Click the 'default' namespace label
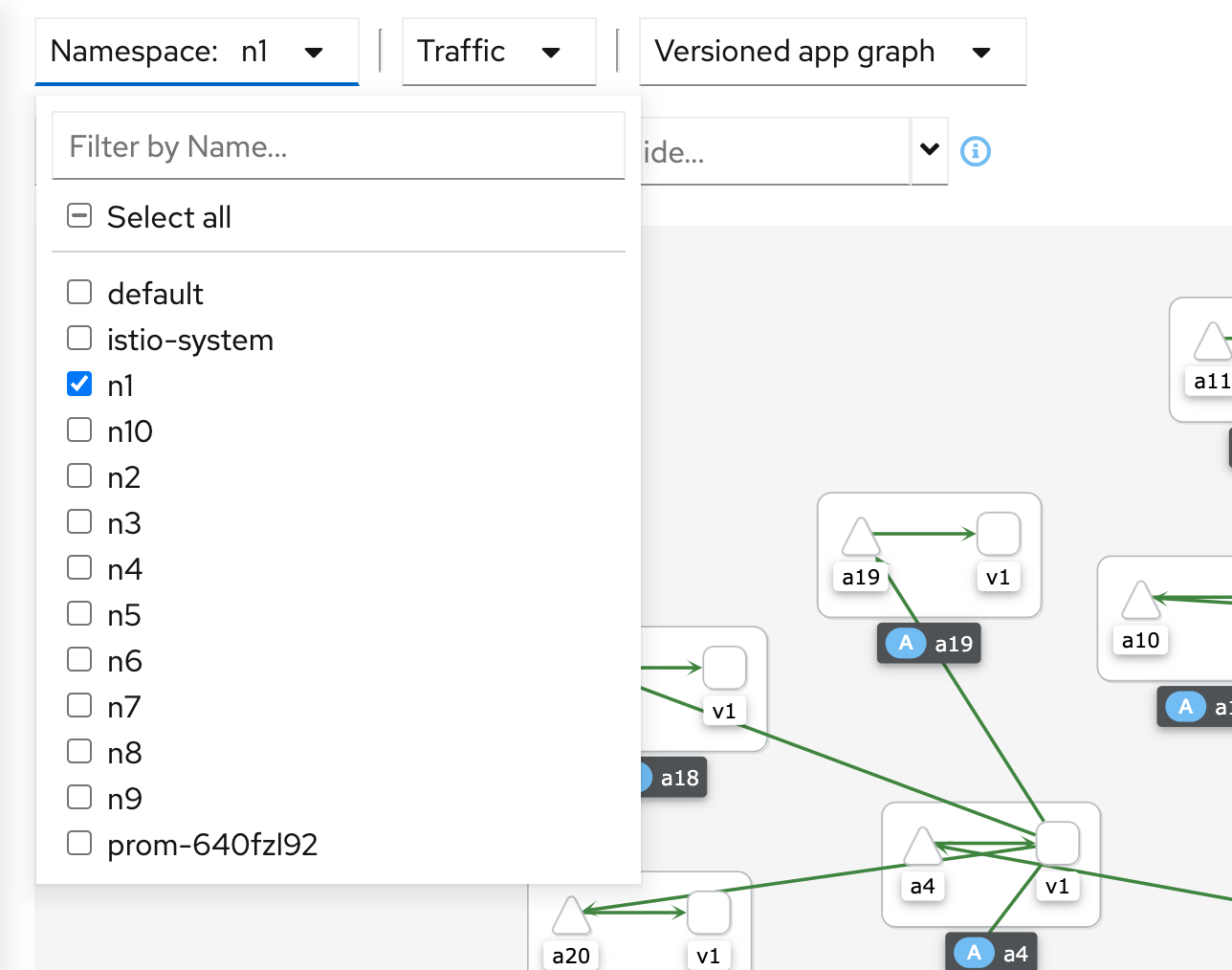 coord(155,294)
